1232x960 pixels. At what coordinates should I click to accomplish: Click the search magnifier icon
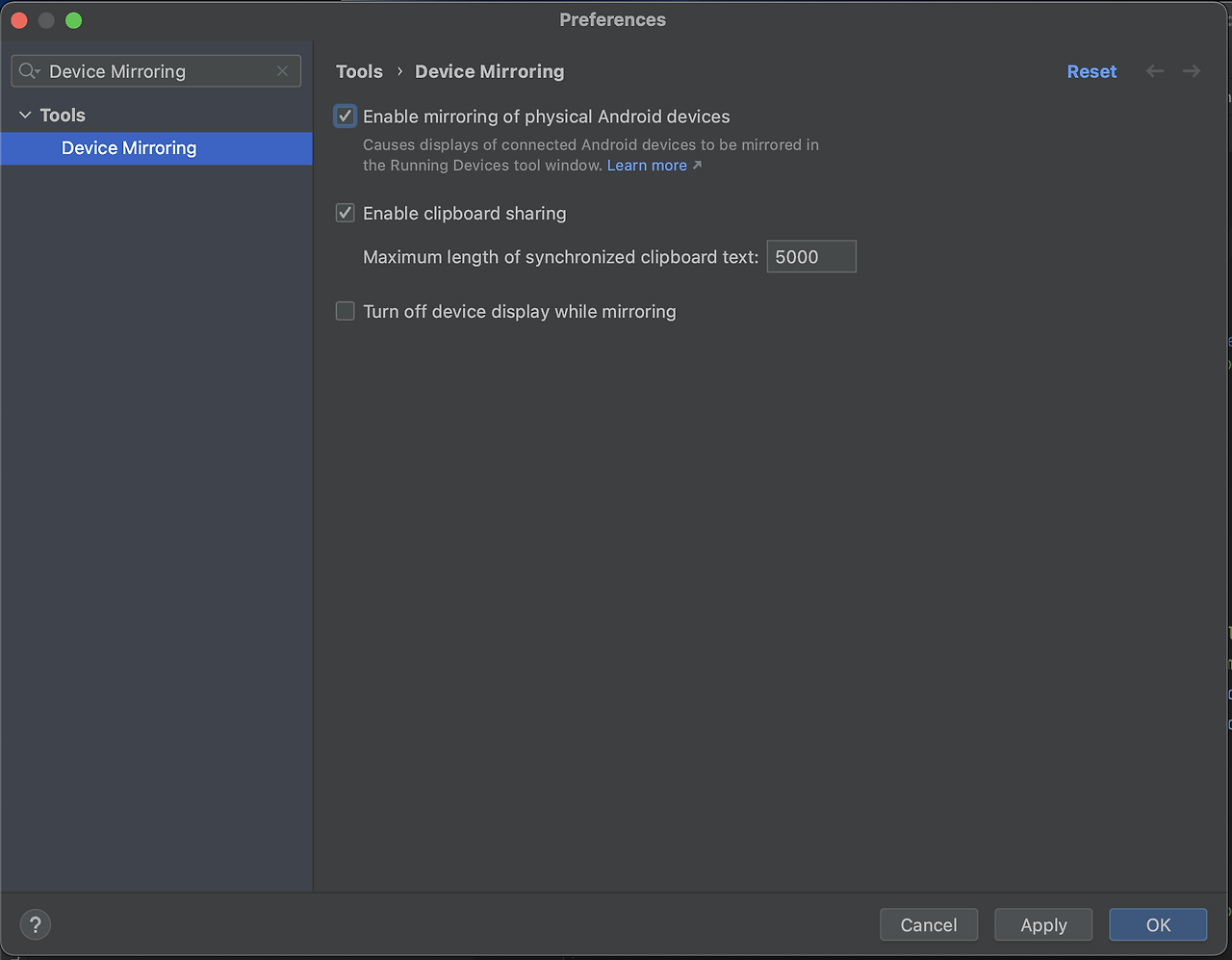(28, 70)
